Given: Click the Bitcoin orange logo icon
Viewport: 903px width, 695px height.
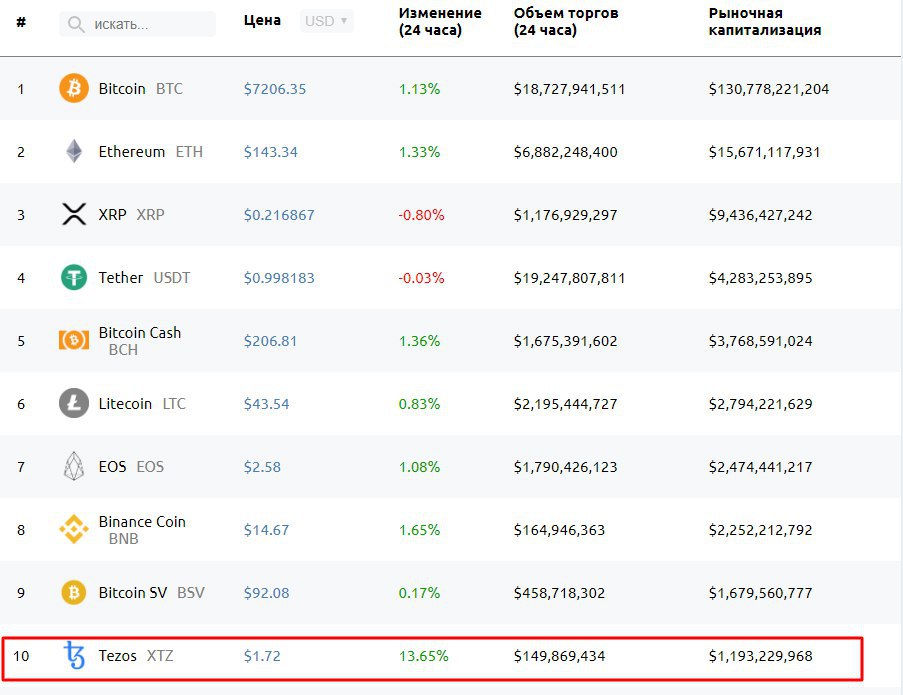Looking at the screenshot, I should 74,88.
